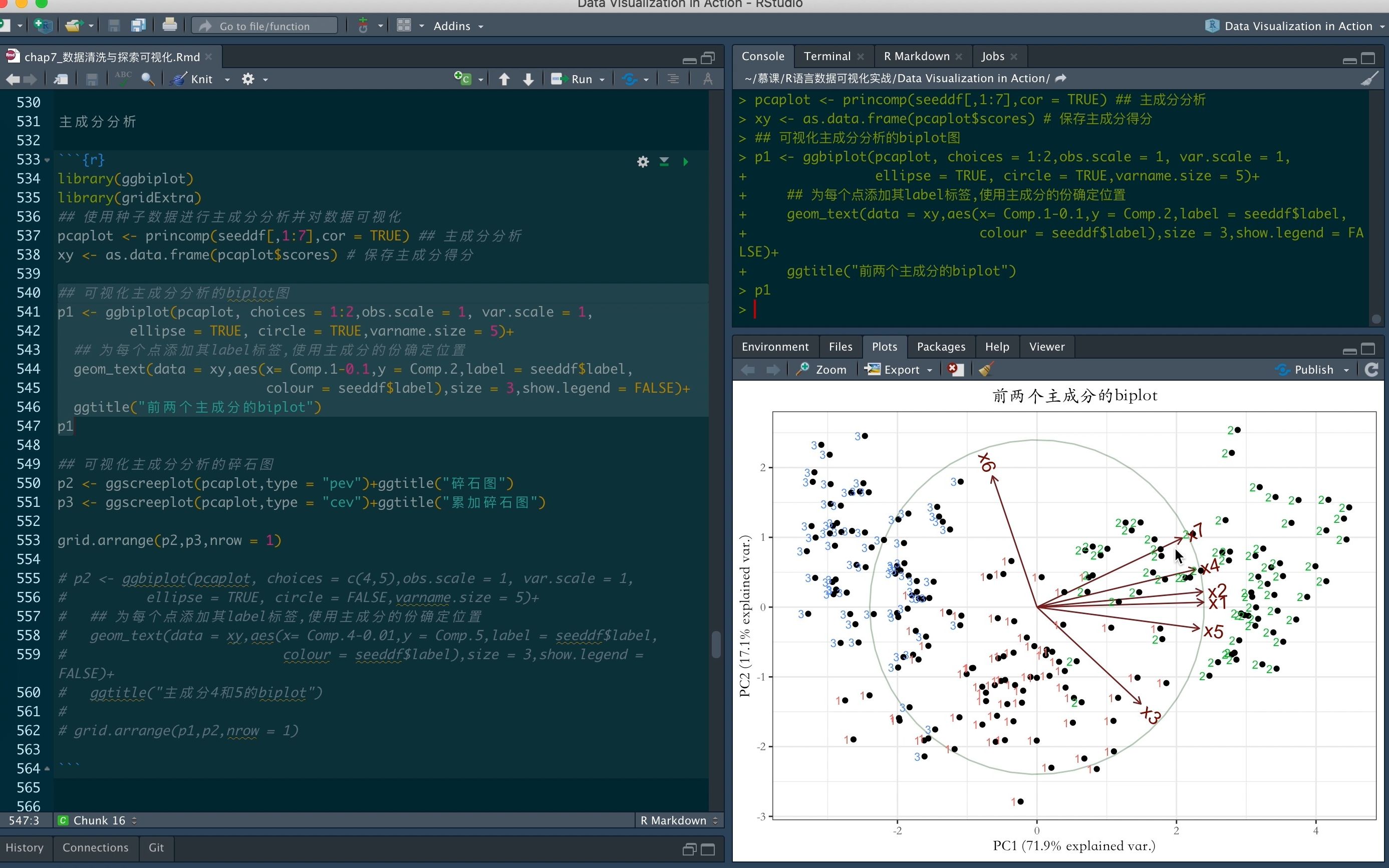1389x868 pixels.
Task: Maximize the Plots pane
Action: tap(1368, 349)
